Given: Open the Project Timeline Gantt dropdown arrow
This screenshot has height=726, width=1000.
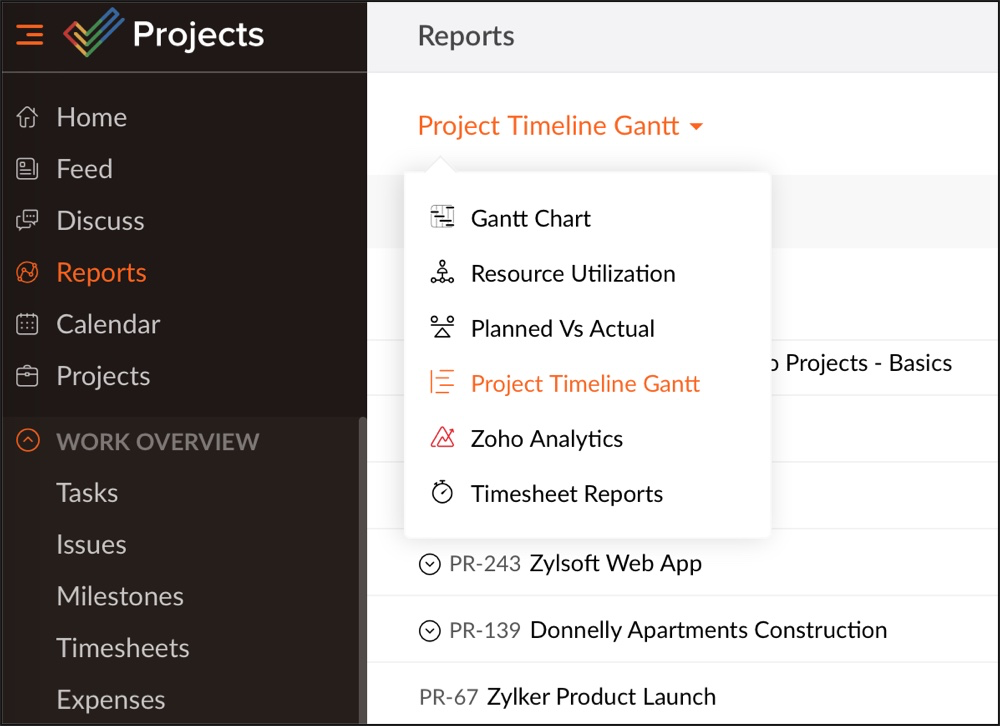Looking at the screenshot, I should pyautogui.click(x=694, y=126).
